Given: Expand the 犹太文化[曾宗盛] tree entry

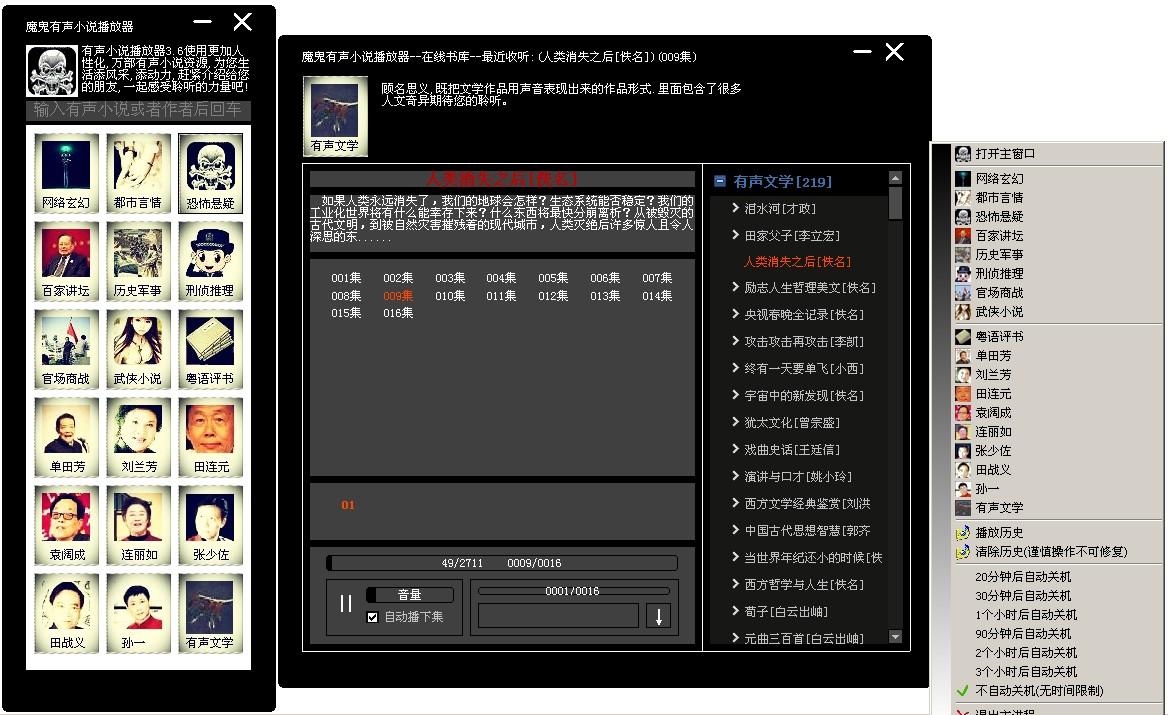Looking at the screenshot, I should pyautogui.click(x=735, y=422).
